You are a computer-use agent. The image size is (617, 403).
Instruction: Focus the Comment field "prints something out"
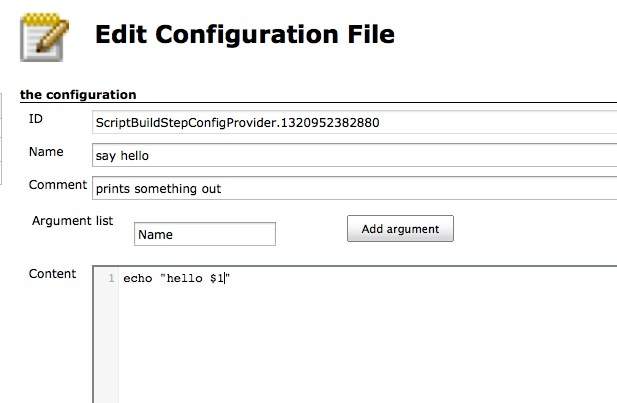tap(354, 189)
